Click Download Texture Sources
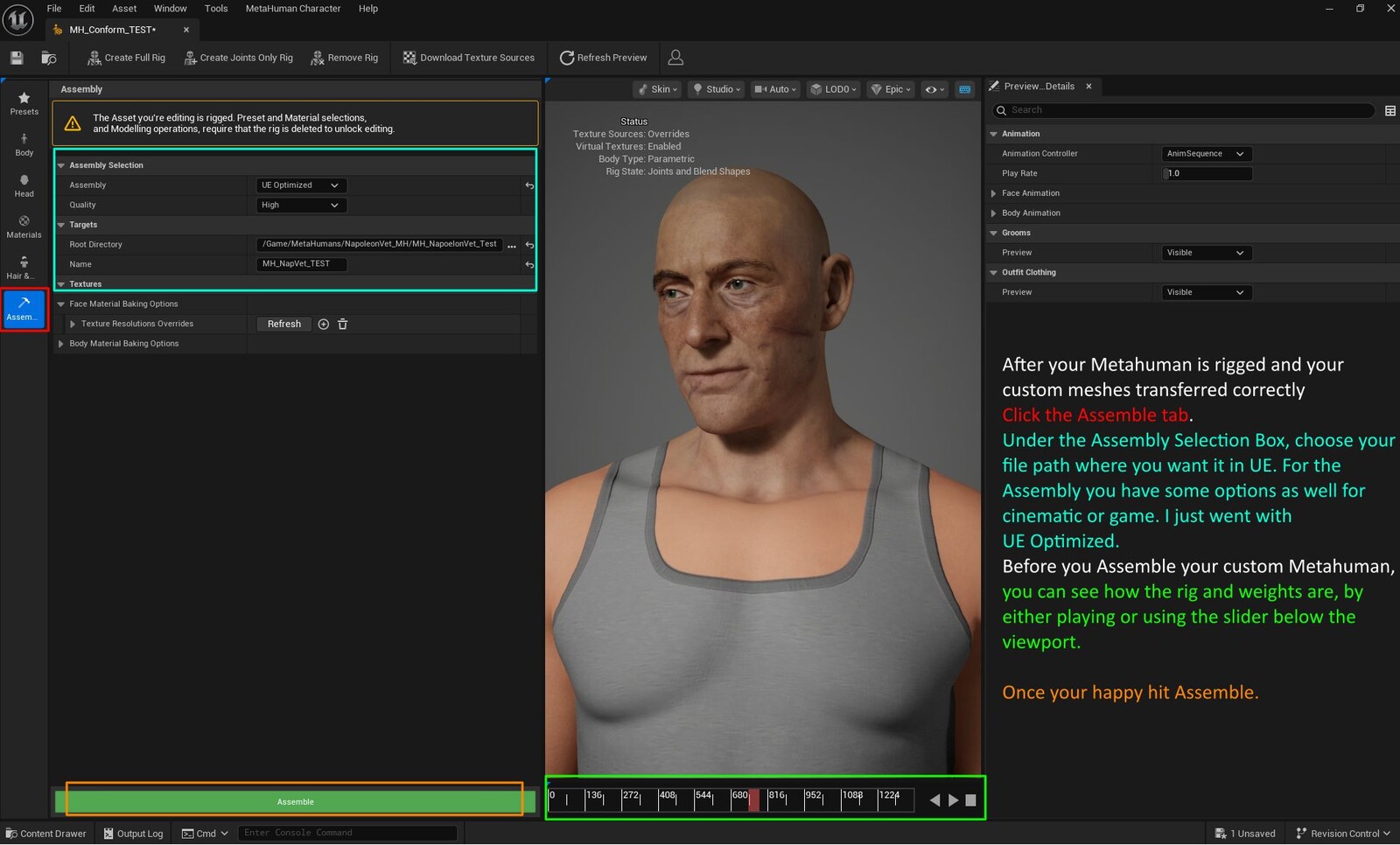Image resolution: width=1400 pixels, height=845 pixels. [468, 58]
